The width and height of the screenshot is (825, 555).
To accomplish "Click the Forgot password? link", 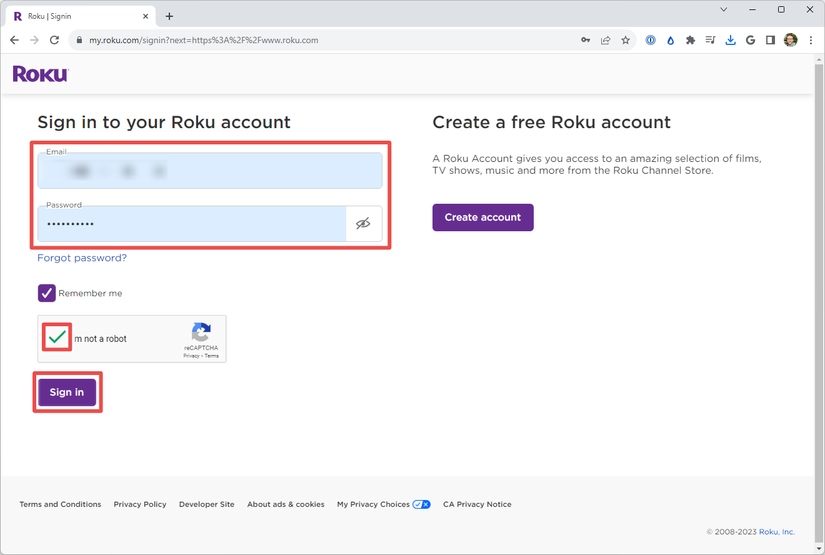I will pos(82,258).
